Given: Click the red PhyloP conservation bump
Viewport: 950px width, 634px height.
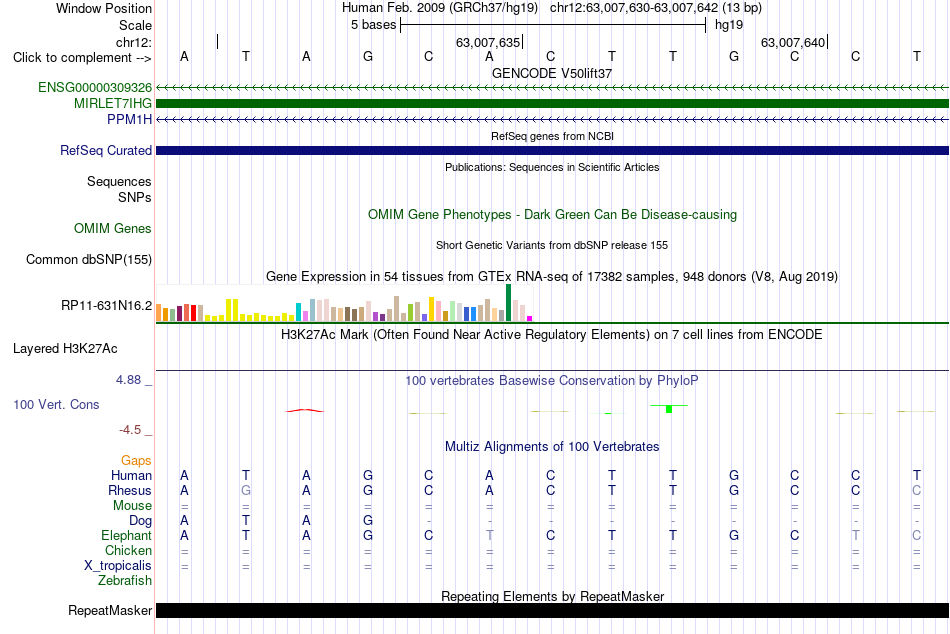Looking at the screenshot, I should tap(305, 410).
